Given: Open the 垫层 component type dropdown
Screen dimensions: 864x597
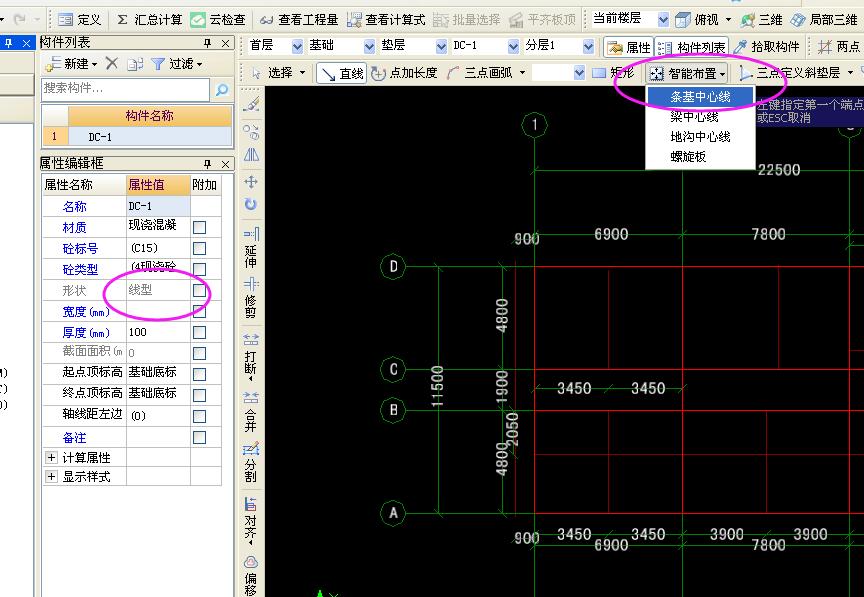Looking at the screenshot, I should click(x=441, y=46).
